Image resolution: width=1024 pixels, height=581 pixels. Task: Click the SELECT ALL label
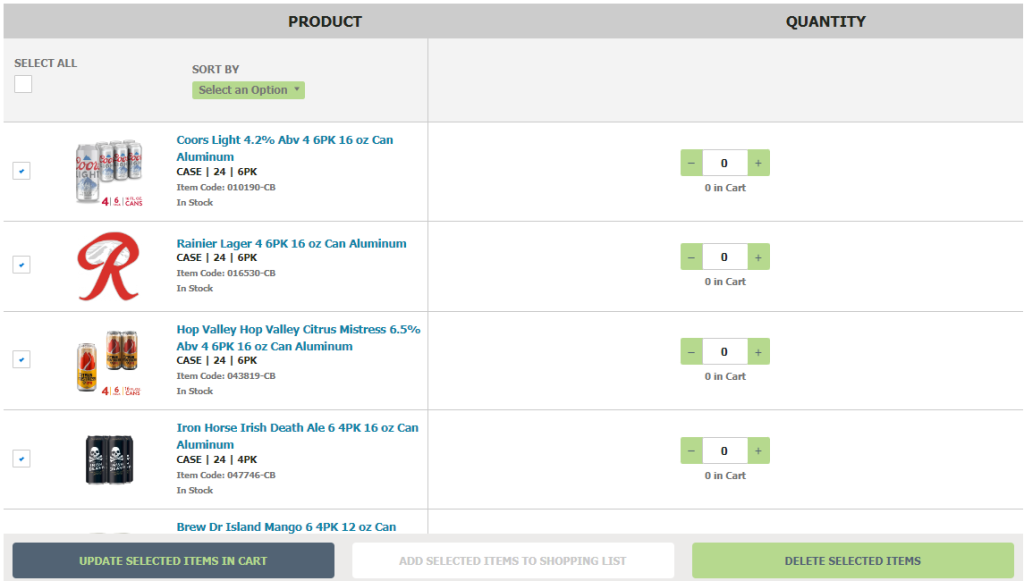pyautogui.click(x=46, y=63)
